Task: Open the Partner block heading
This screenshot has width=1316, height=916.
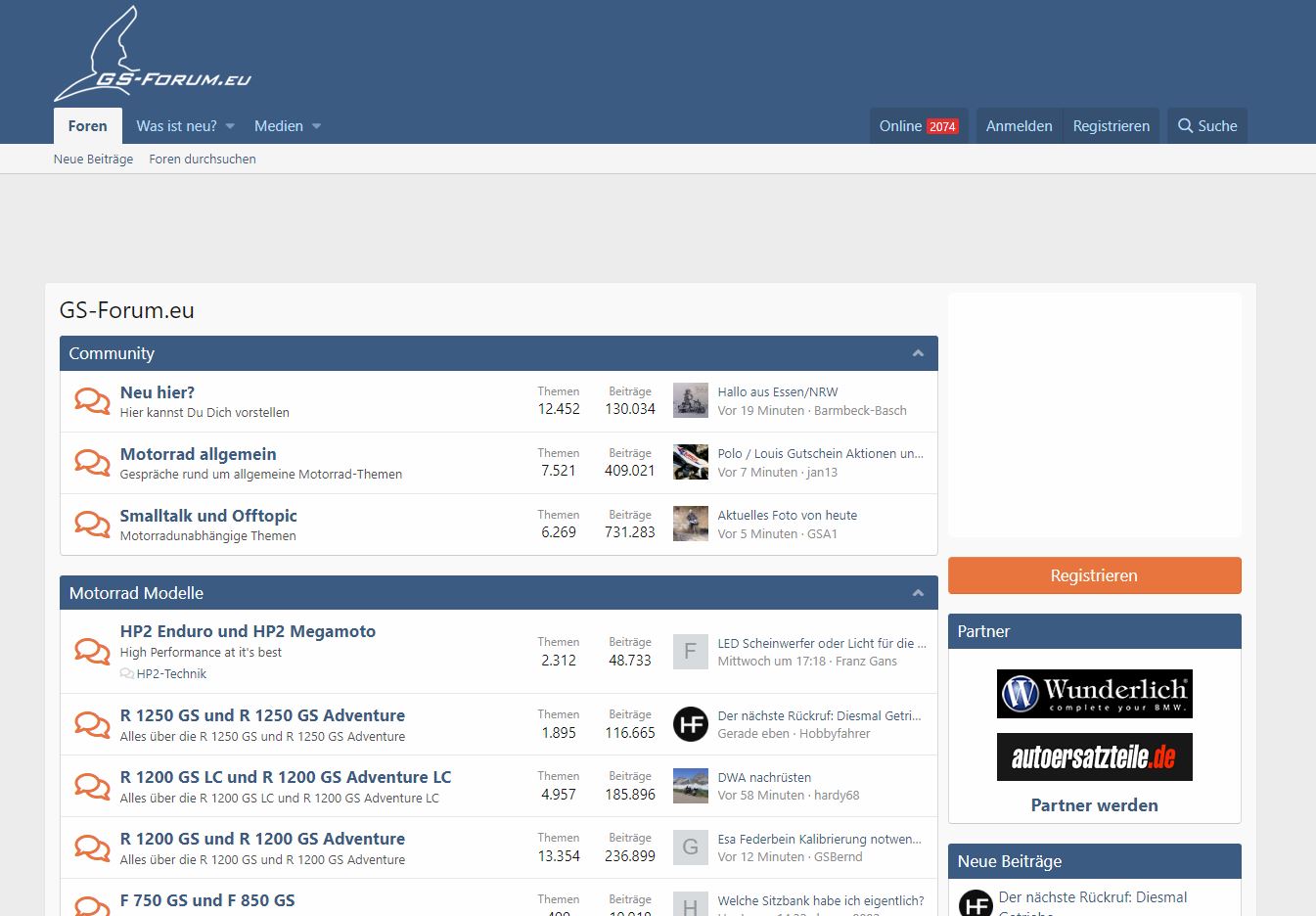Action: (983, 631)
